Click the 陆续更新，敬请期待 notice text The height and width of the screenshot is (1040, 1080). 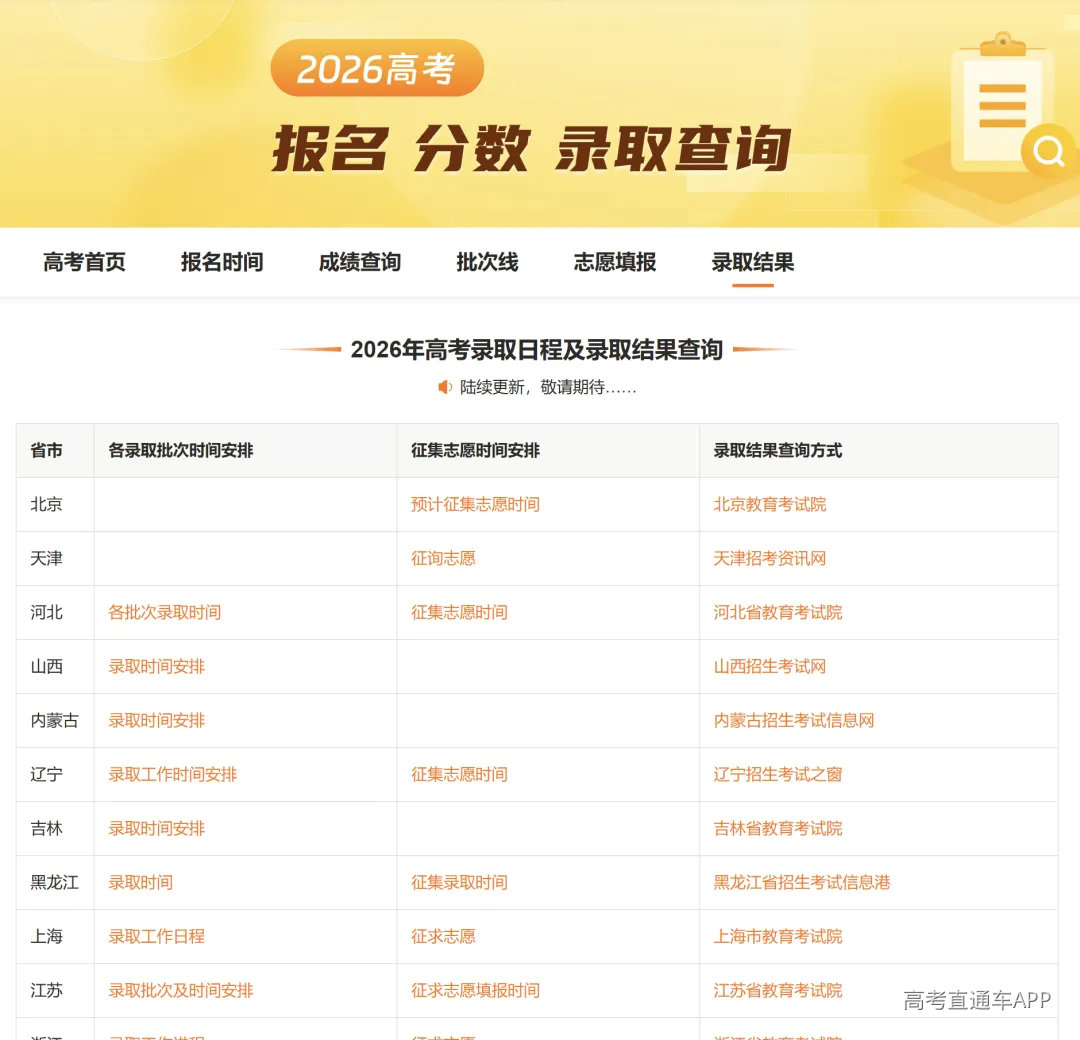[x=548, y=387]
